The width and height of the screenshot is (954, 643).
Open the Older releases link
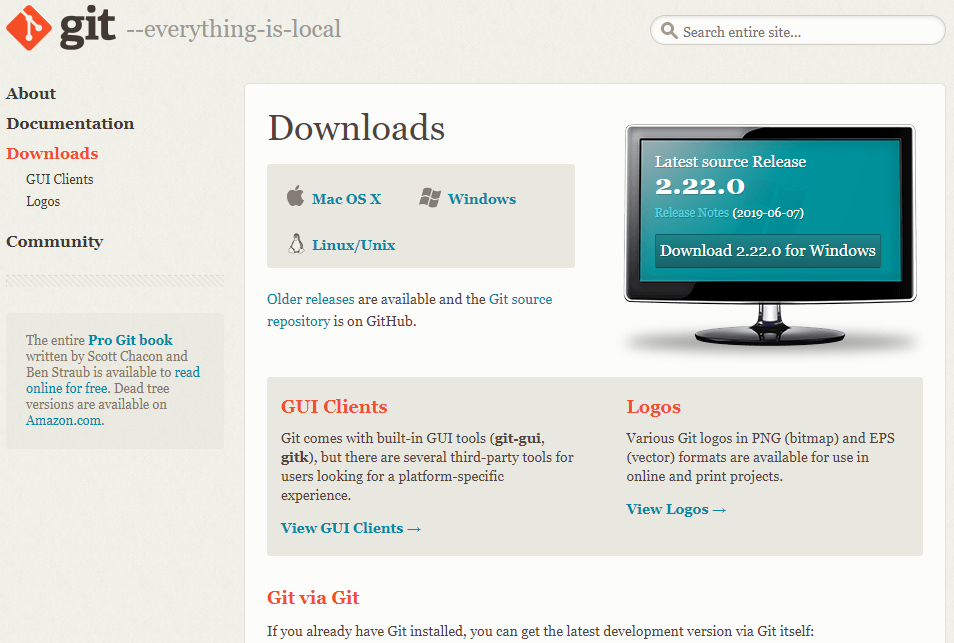click(311, 299)
